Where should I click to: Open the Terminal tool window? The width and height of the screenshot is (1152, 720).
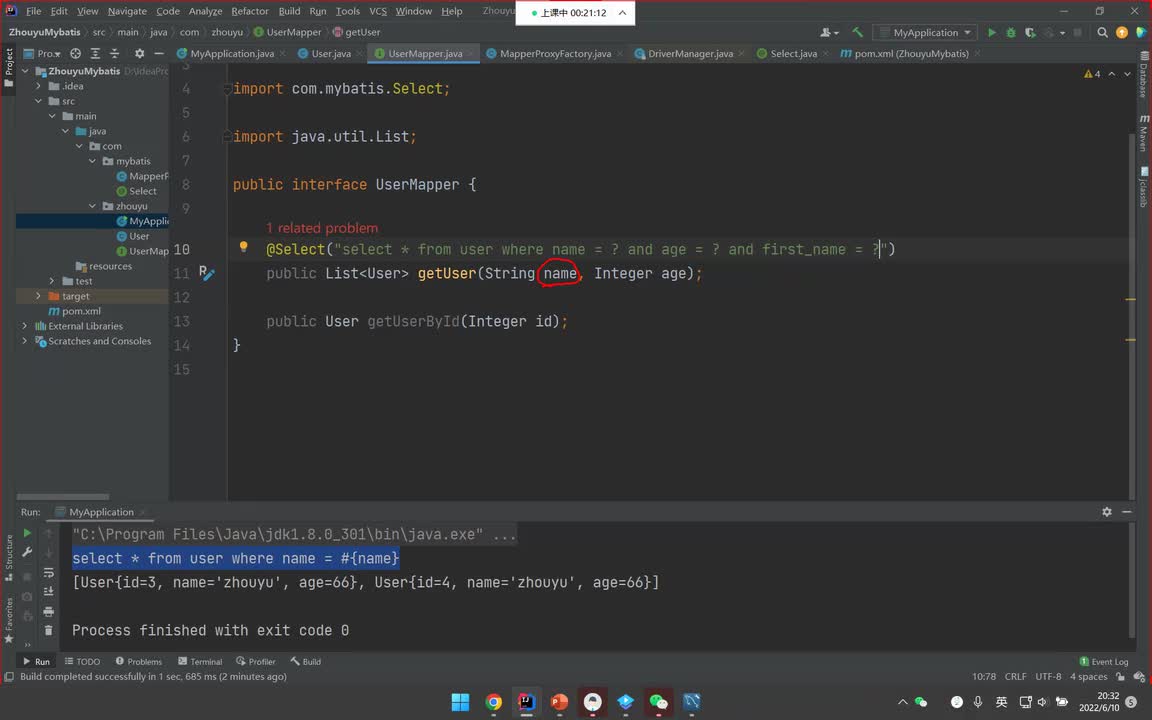pos(200,661)
